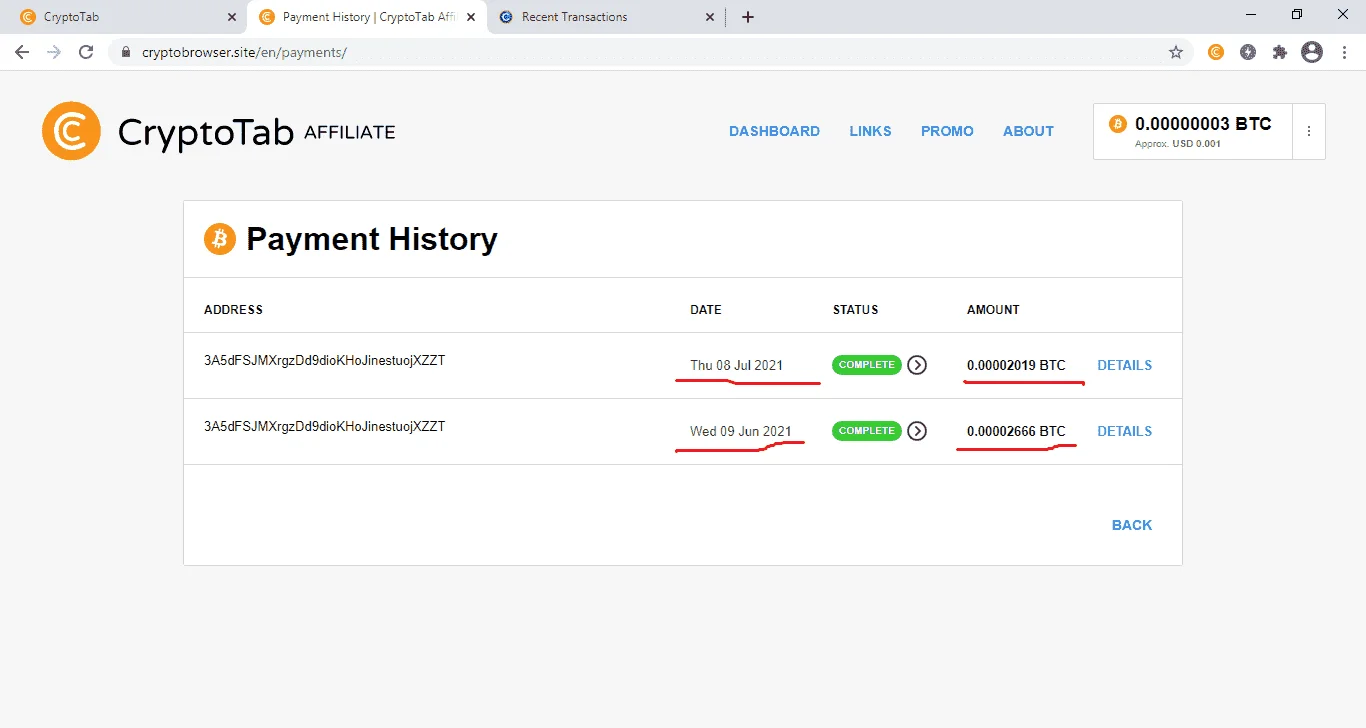The width and height of the screenshot is (1366, 728).
Task: Click the address bar URL
Action: (x=245, y=52)
